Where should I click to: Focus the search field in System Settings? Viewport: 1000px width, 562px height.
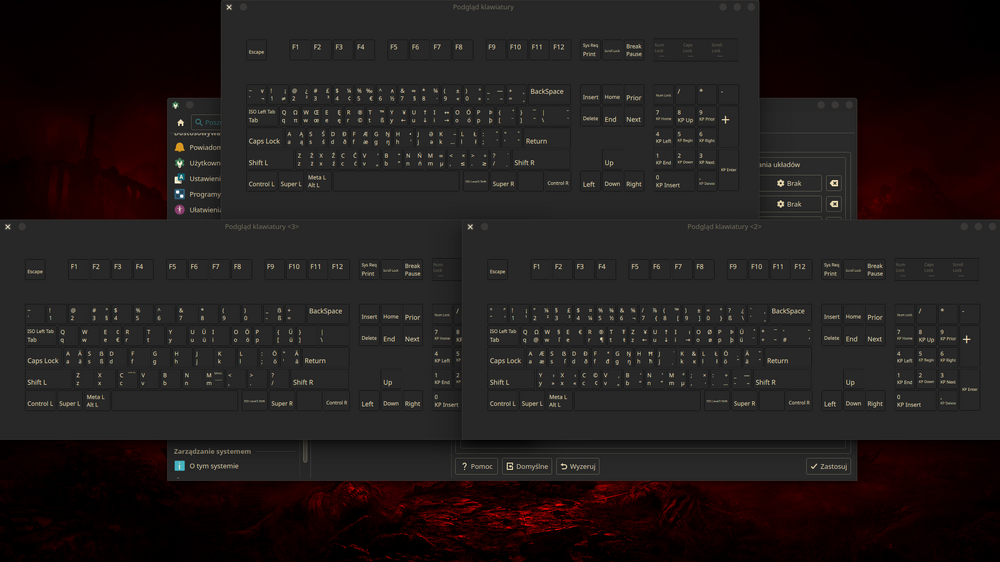pos(212,123)
